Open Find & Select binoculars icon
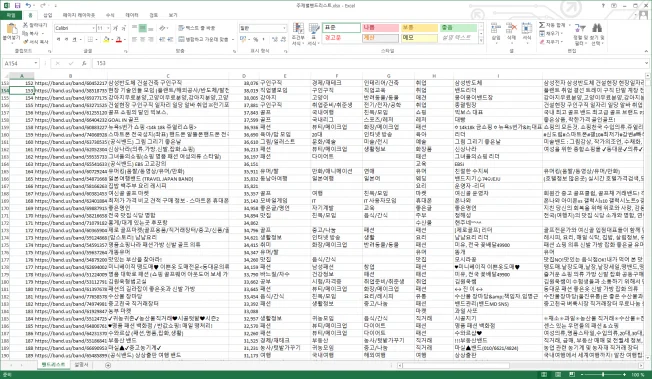 click(x=597, y=28)
